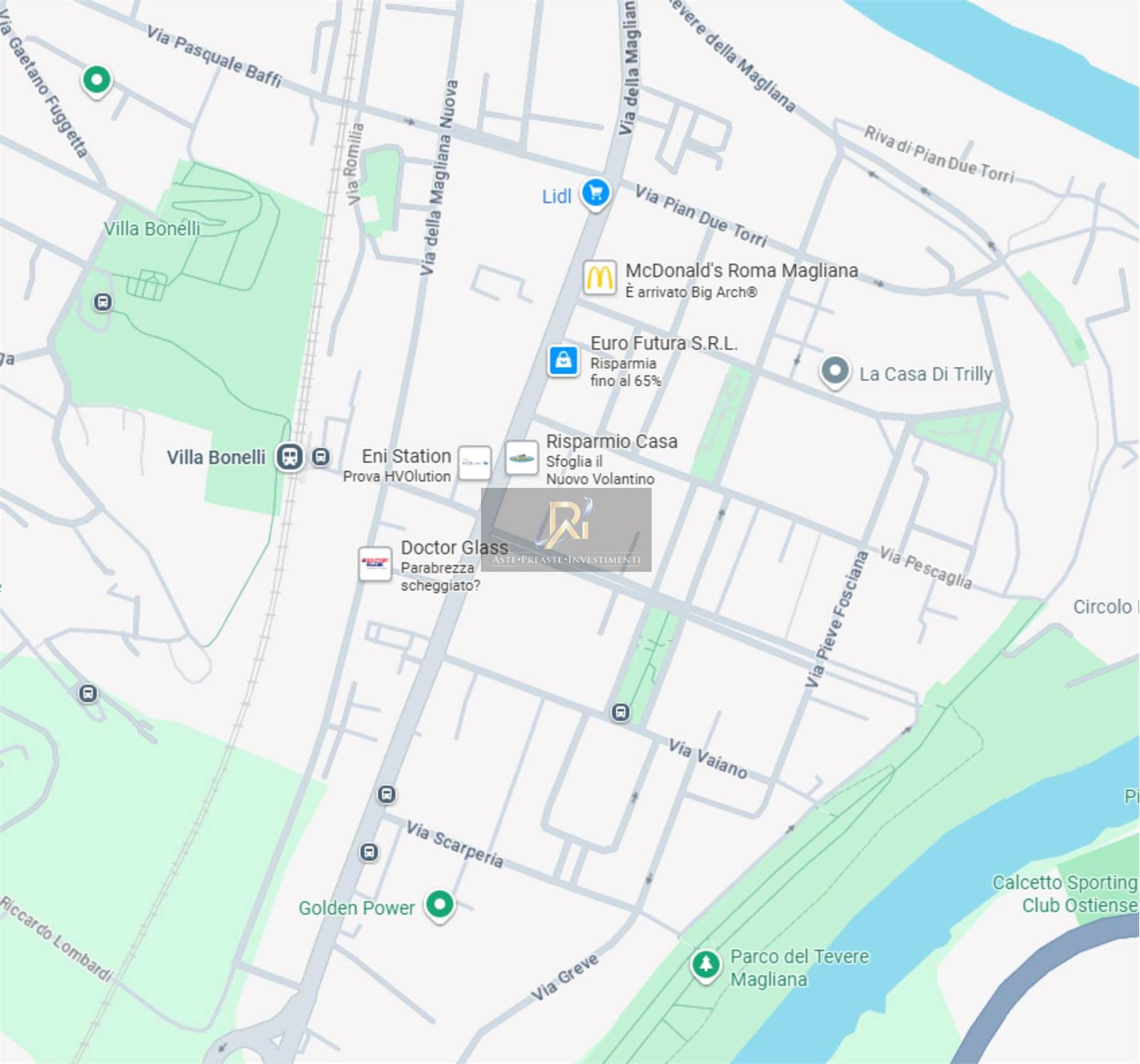Click the Golden Power green pin
The height and width of the screenshot is (1064, 1140).
click(440, 904)
